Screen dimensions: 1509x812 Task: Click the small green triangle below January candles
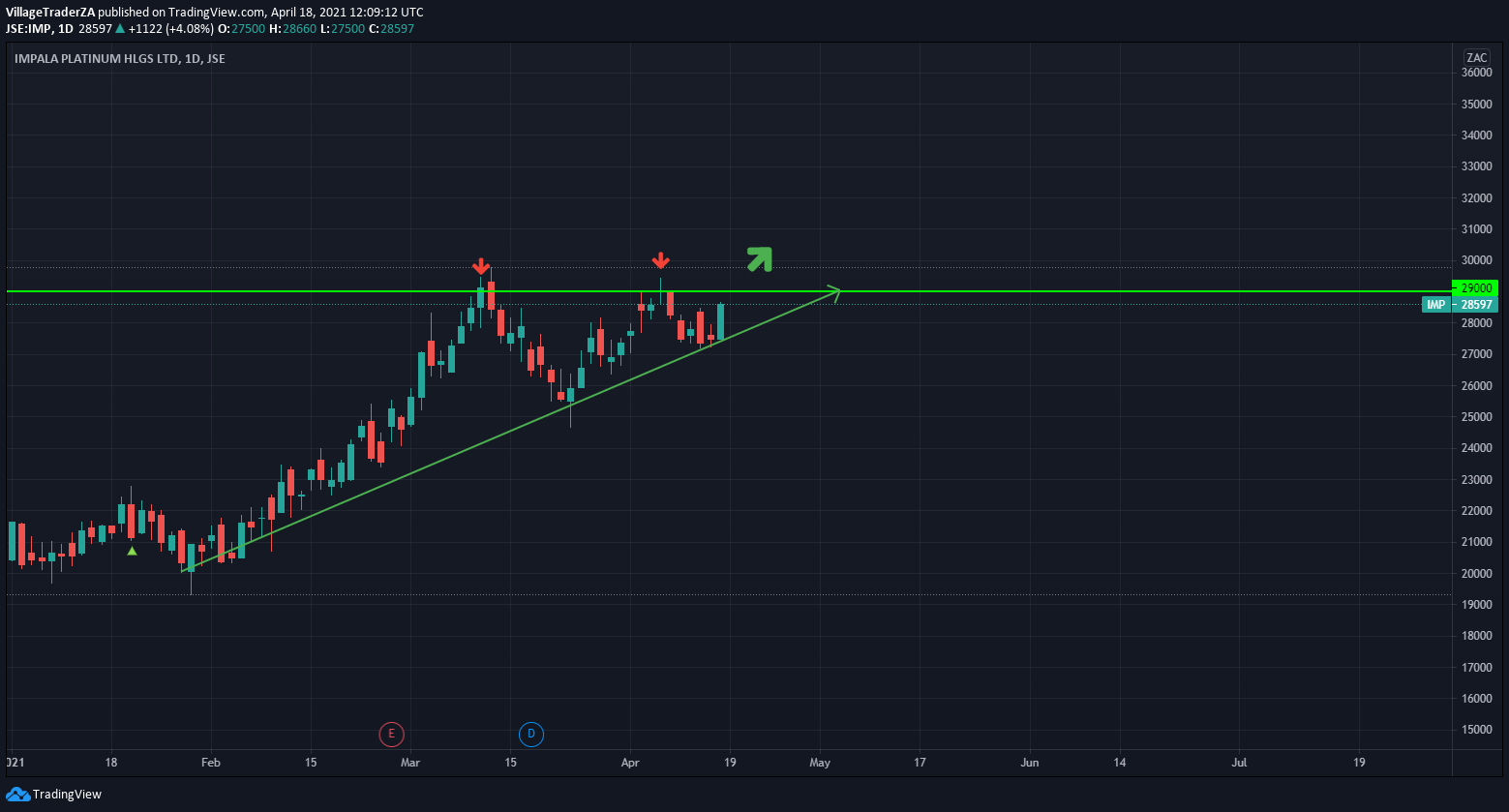(133, 551)
